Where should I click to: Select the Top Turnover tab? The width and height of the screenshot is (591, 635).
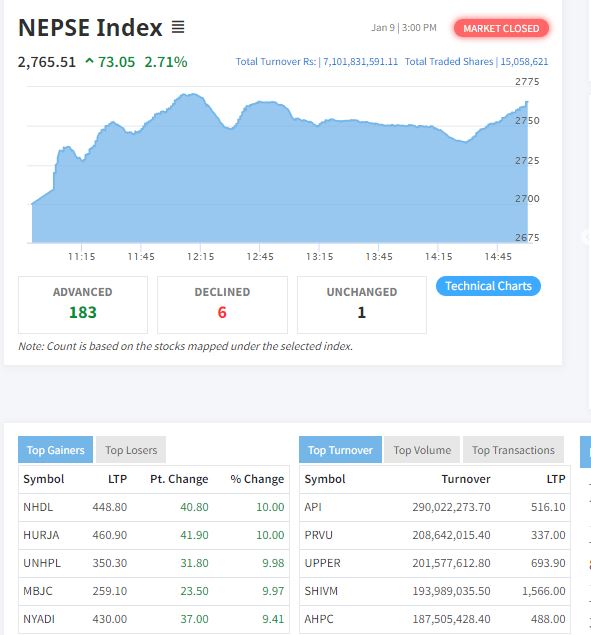[340, 450]
